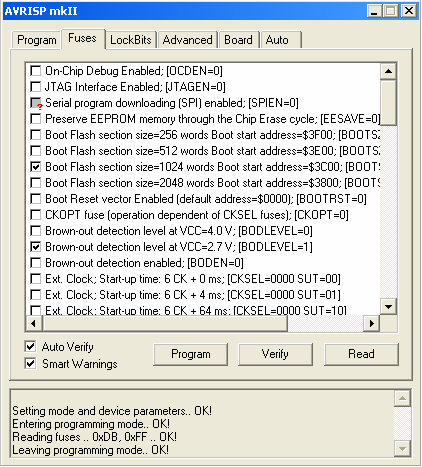Click the log pane scroll-up arrow
The width and height of the screenshot is (422, 467).
[x=402, y=398]
